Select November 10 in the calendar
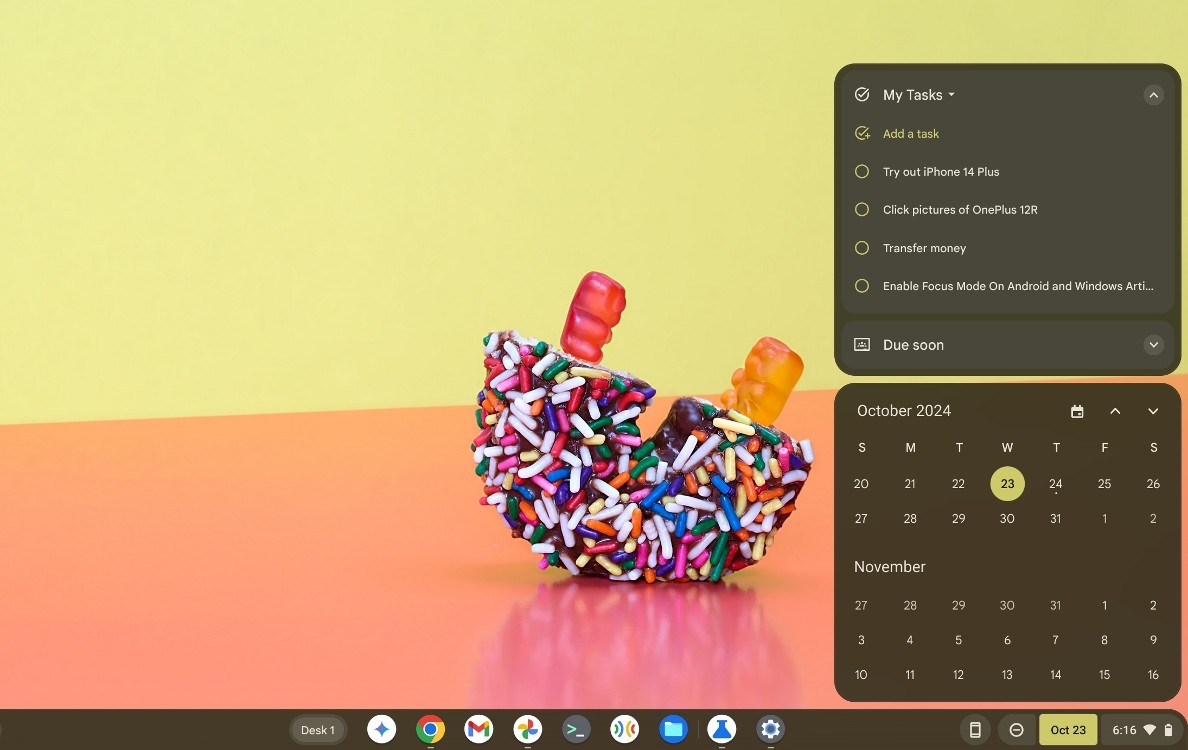 tap(861, 674)
